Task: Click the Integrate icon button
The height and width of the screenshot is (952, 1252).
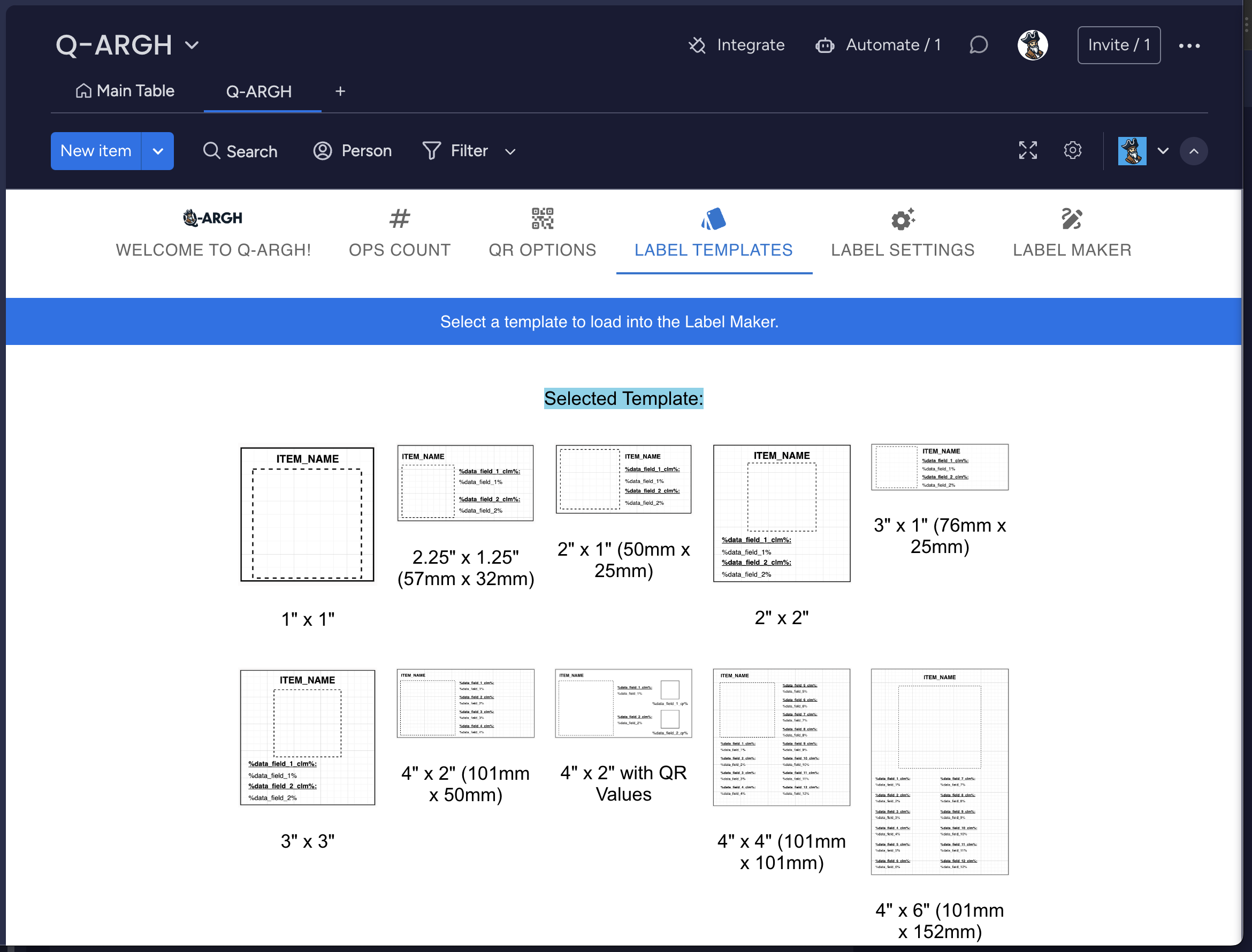Action: [x=697, y=44]
